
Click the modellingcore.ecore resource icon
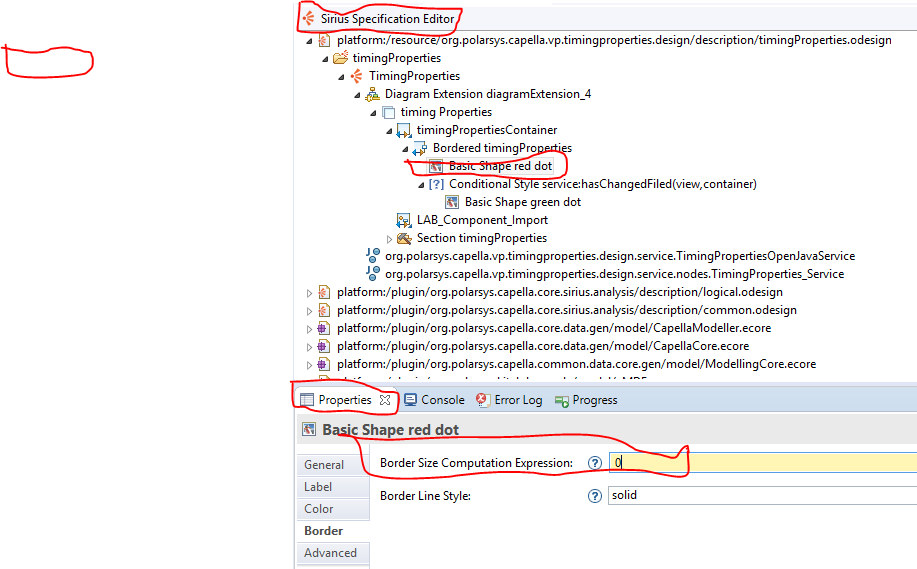[x=324, y=364]
